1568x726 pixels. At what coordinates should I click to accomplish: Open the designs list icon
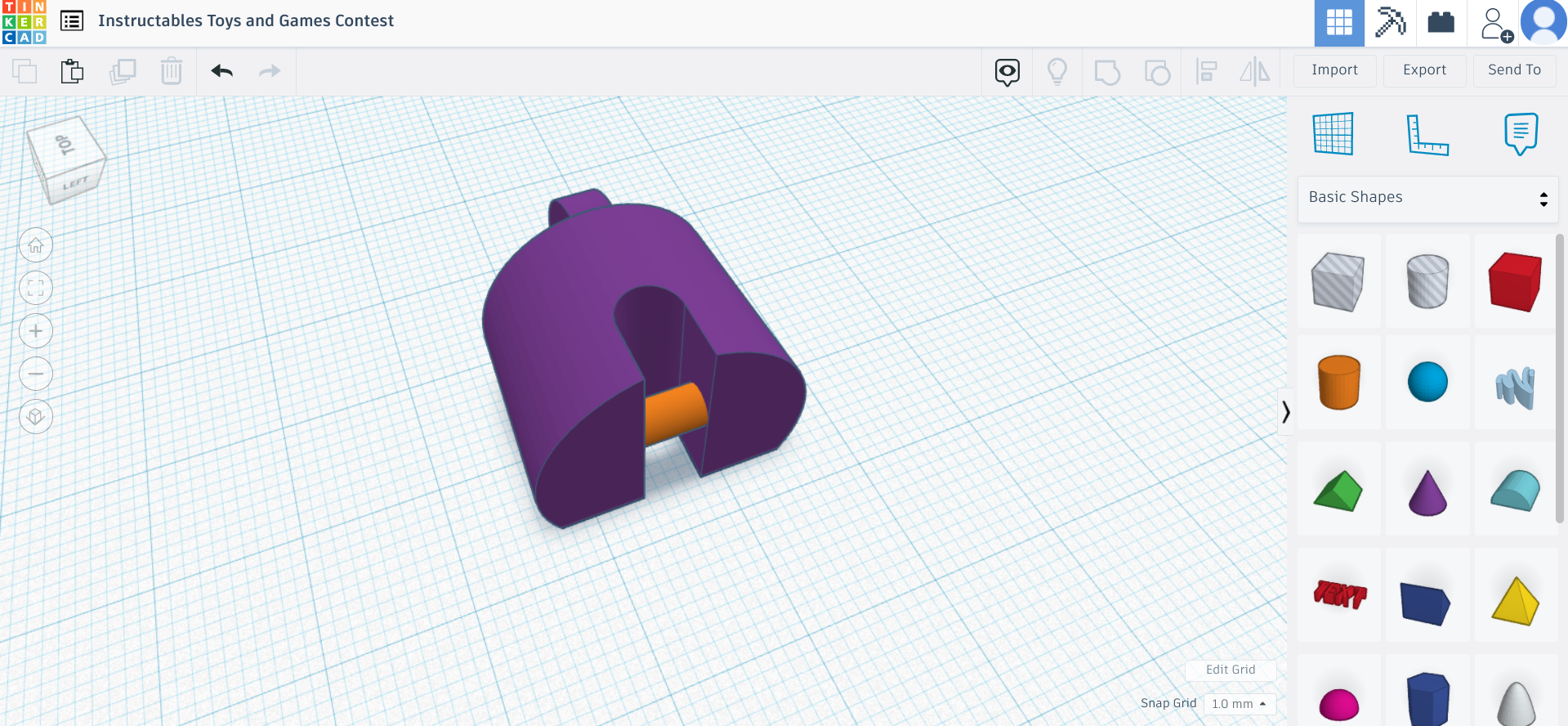coord(72,20)
